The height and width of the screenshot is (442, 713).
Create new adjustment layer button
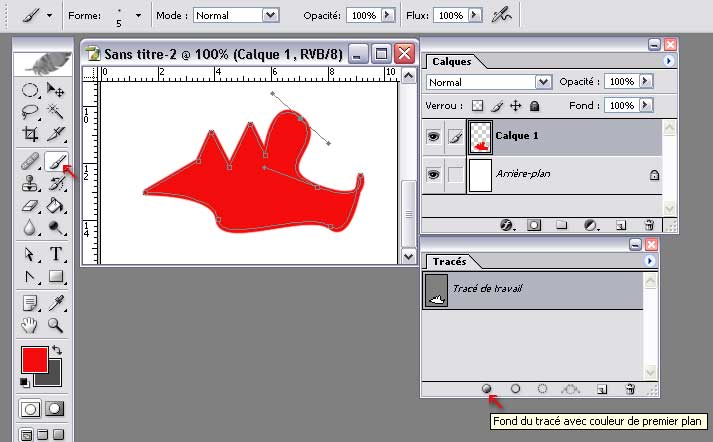click(x=590, y=225)
